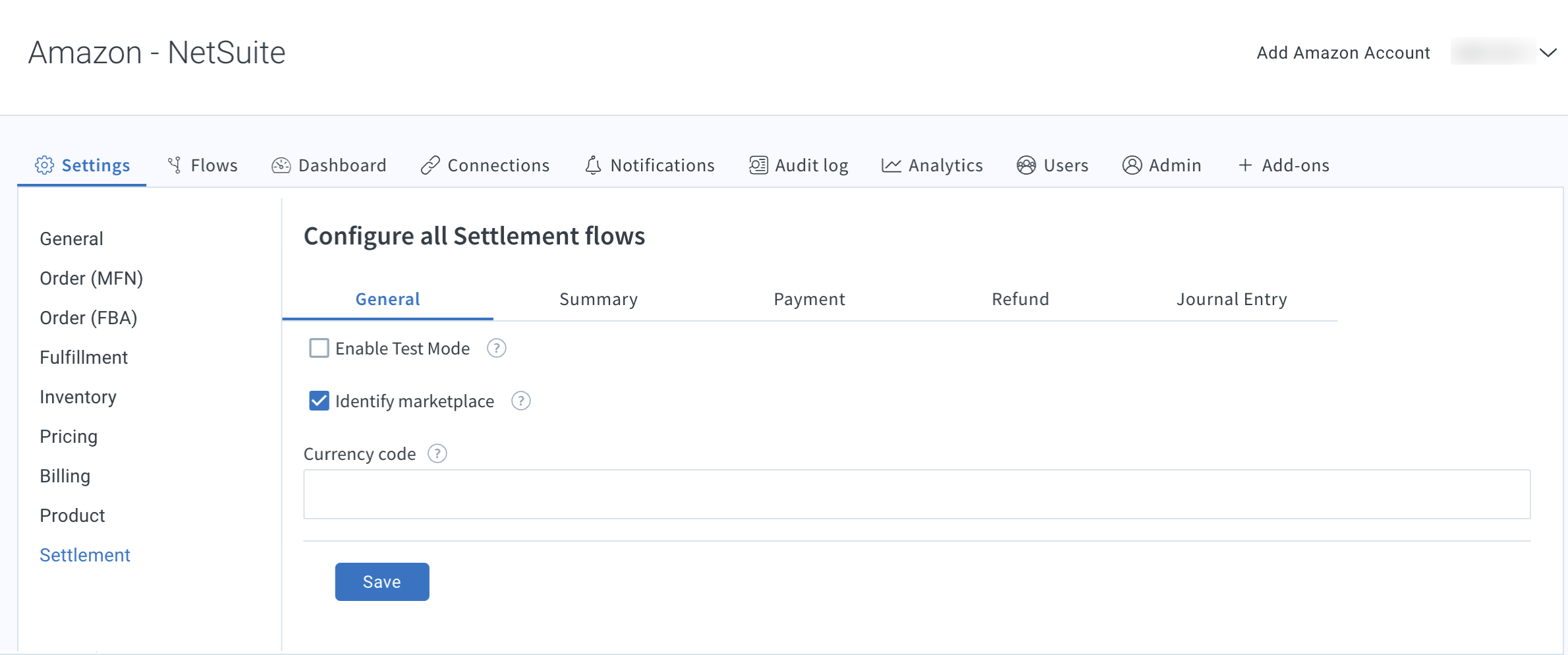
Task: Open the Settings tab
Action: pos(82,165)
